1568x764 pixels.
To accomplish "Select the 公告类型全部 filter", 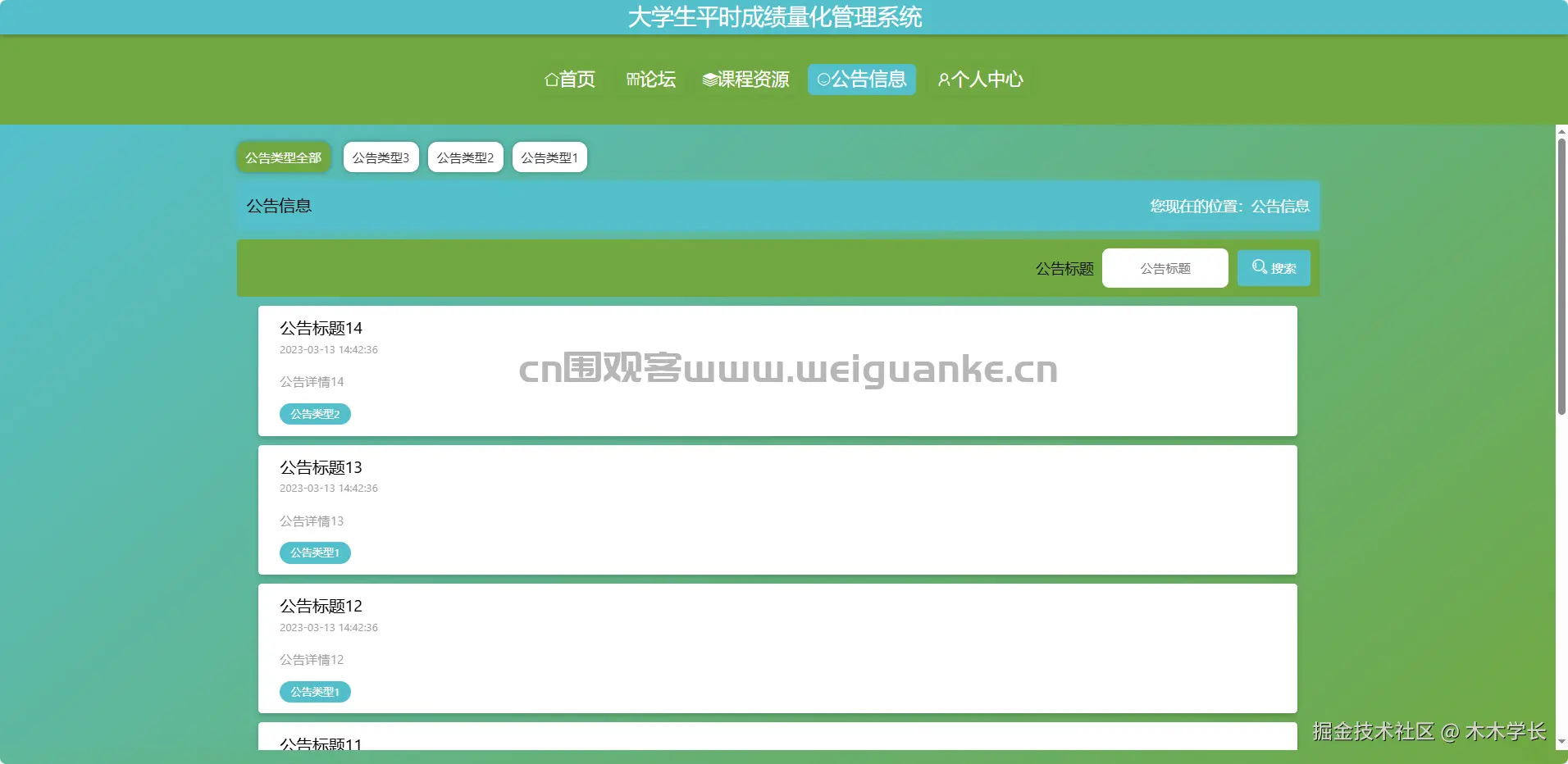I will tap(283, 157).
